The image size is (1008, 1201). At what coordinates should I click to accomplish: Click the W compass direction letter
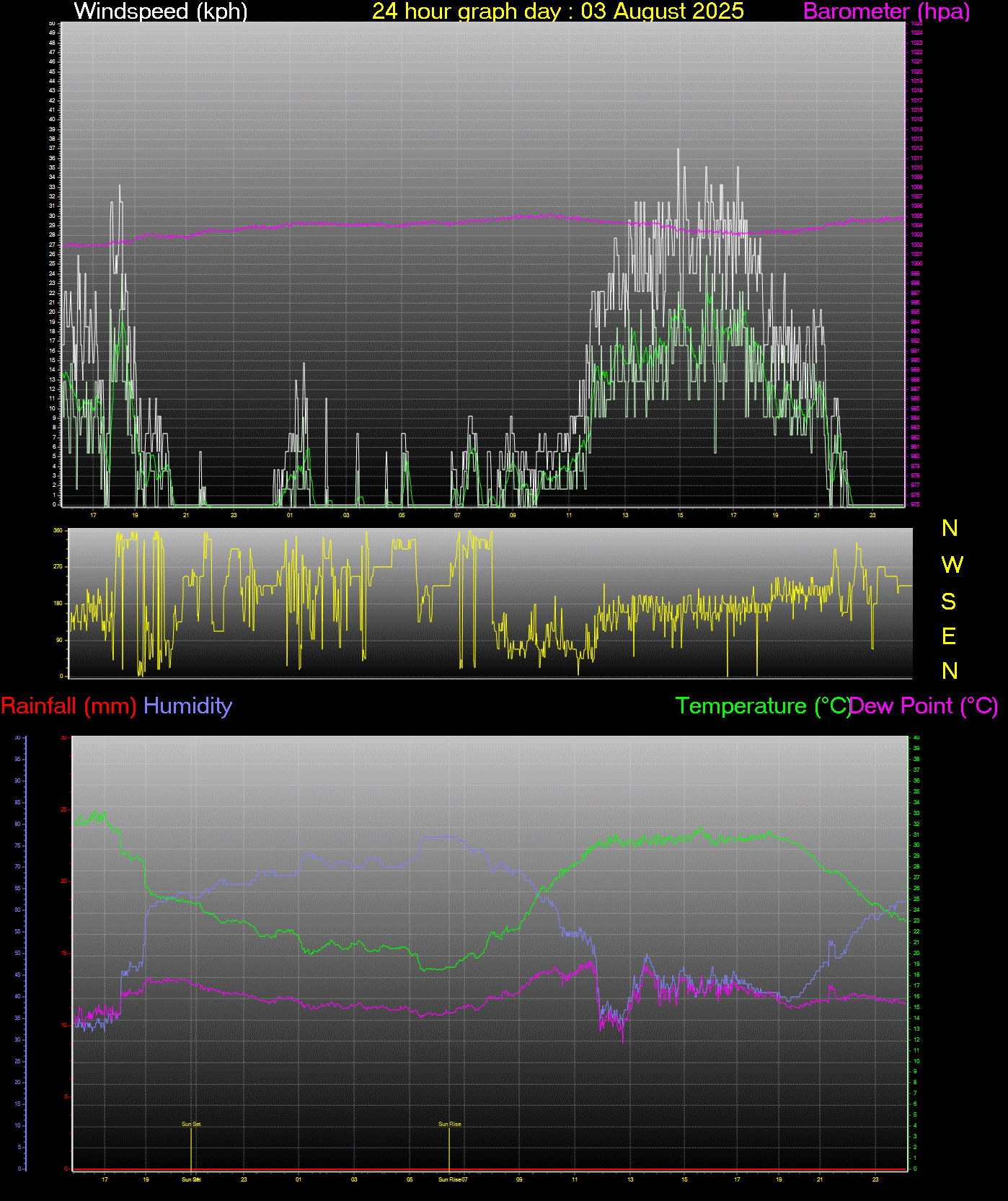point(952,565)
